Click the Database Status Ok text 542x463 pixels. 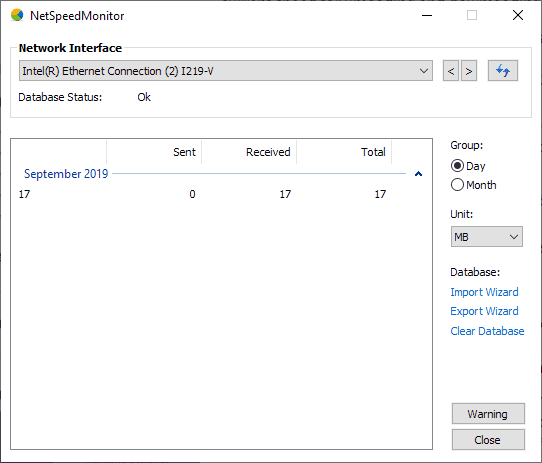[144, 97]
